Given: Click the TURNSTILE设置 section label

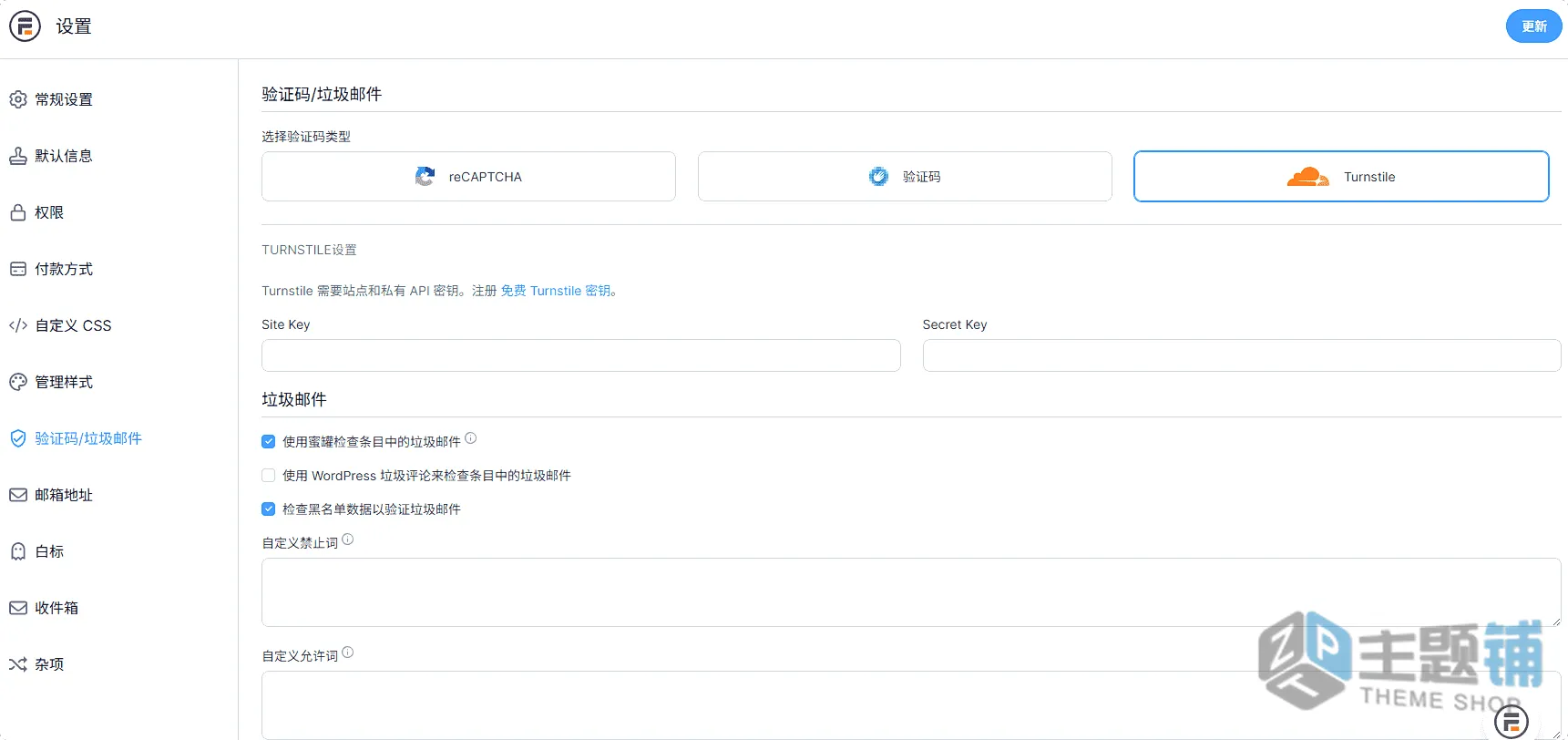Looking at the screenshot, I should coord(309,250).
